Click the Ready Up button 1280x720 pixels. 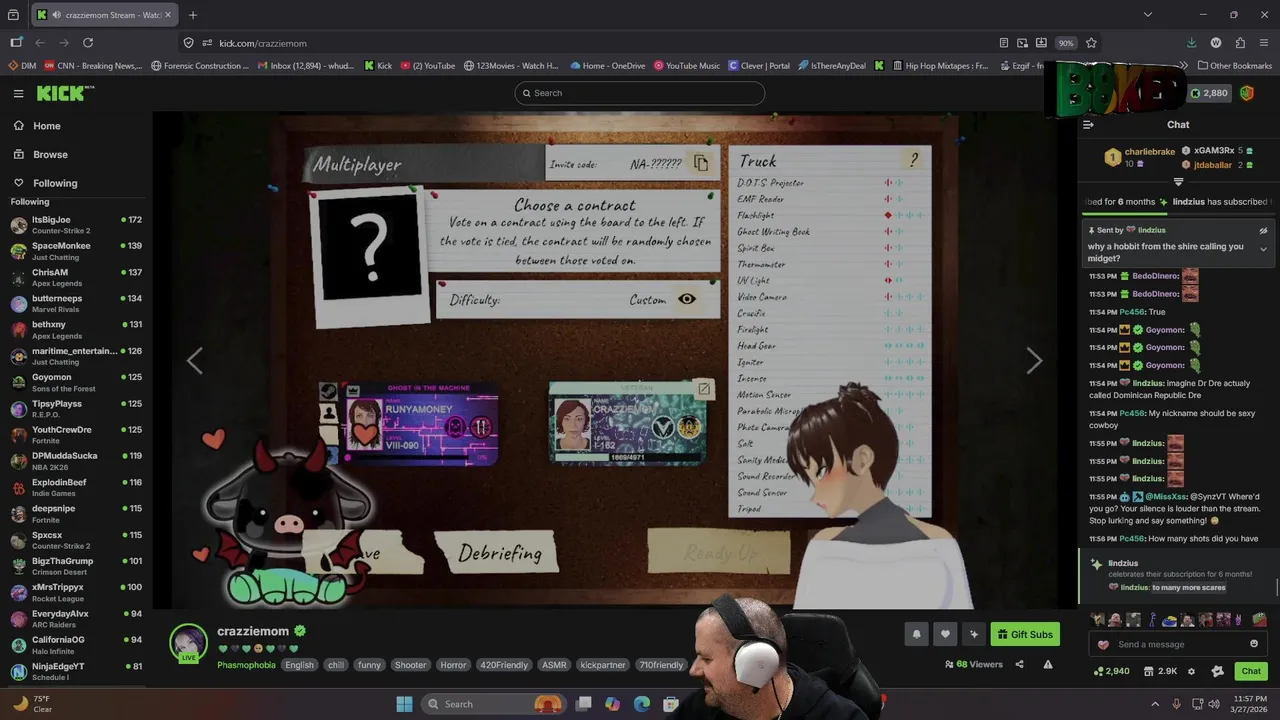721,552
